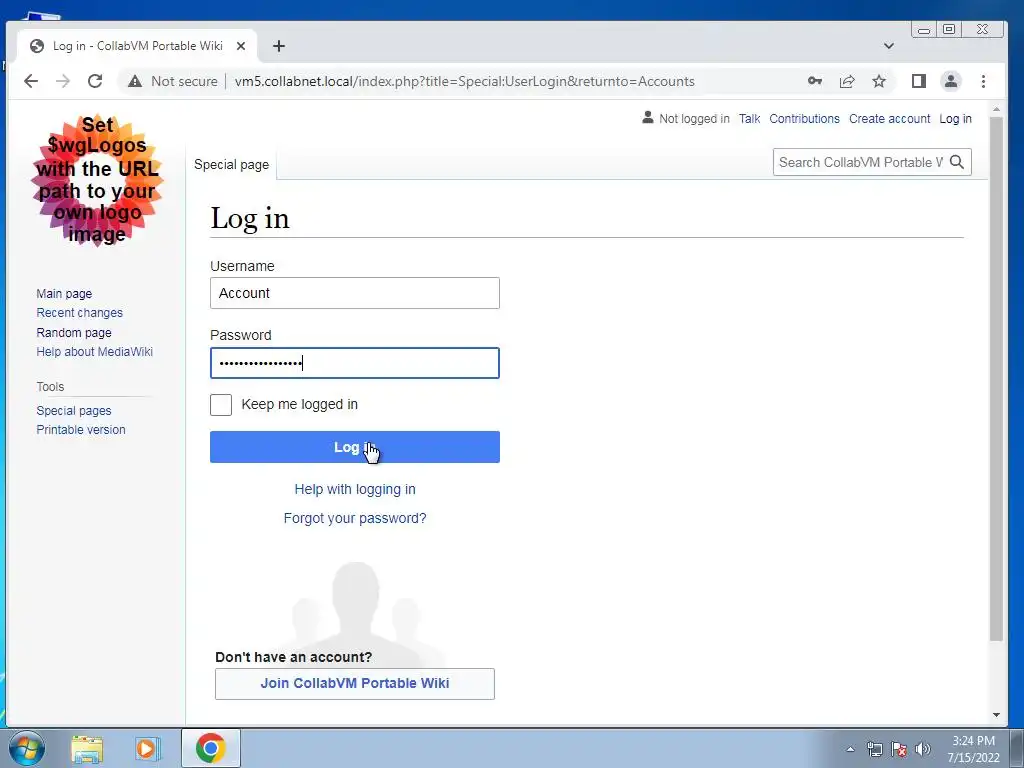Screen dimensions: 1024x768
Task: Go back with the browser back arrow
Action: (x=31, y=81)
